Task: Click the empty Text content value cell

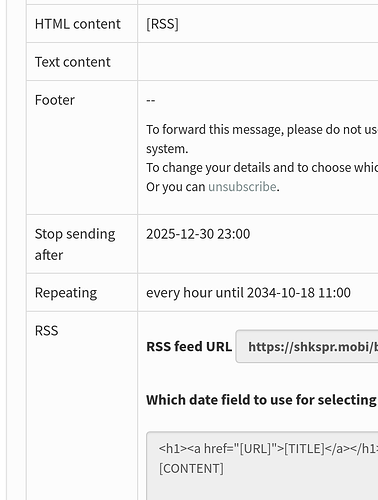Action: (258, 62)
